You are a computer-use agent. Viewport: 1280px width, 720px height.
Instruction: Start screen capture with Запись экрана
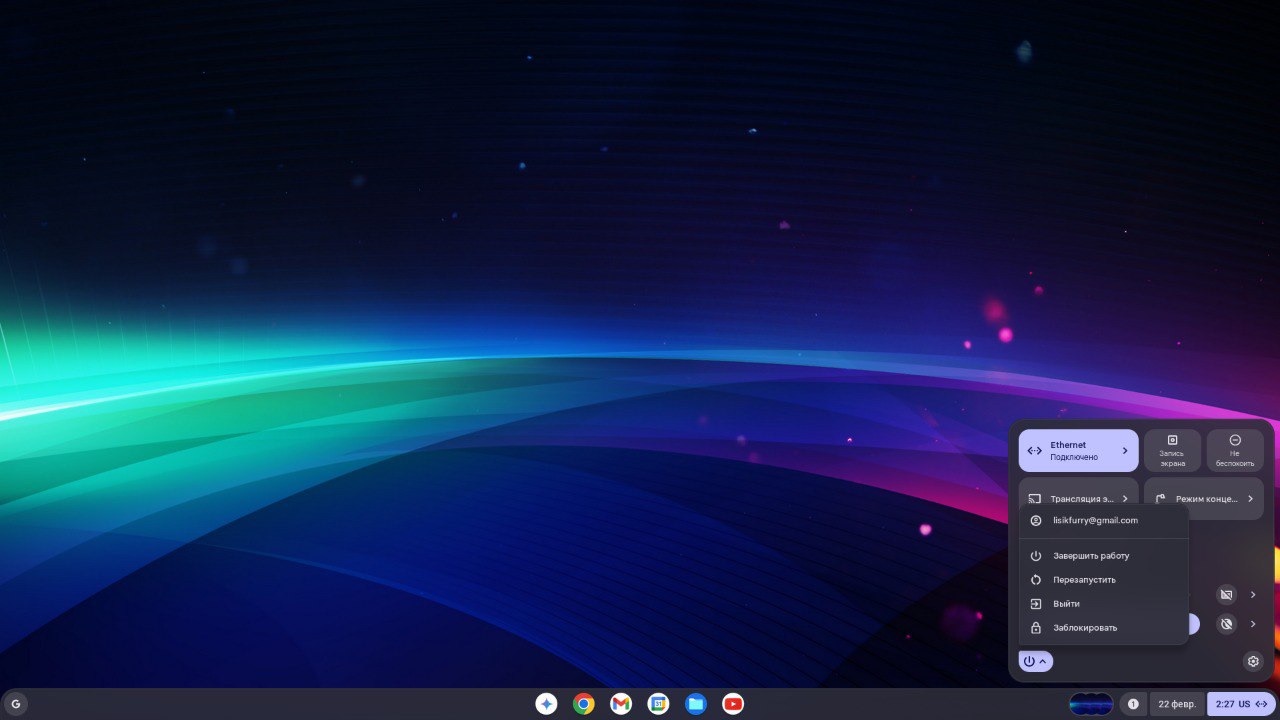pos(1172,451)
